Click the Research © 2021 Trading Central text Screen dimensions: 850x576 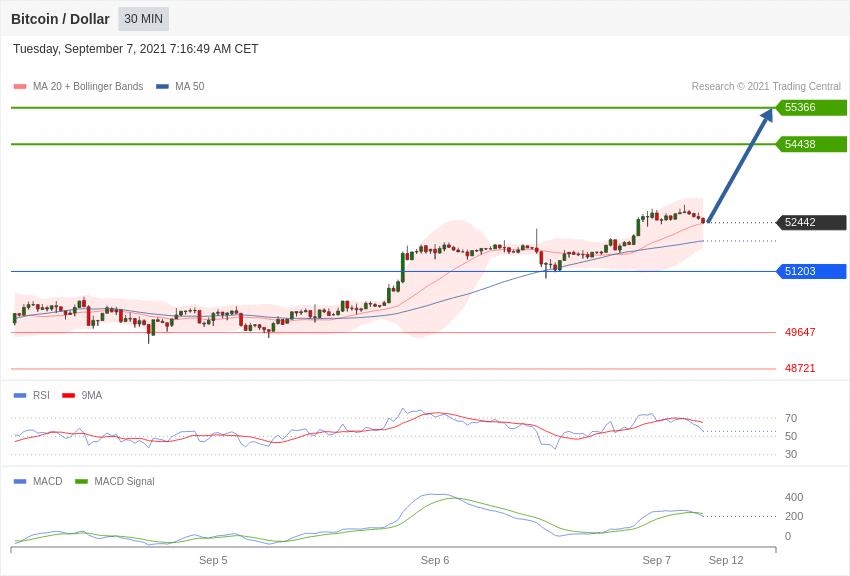pyautogui.click(x=766, y=87)
